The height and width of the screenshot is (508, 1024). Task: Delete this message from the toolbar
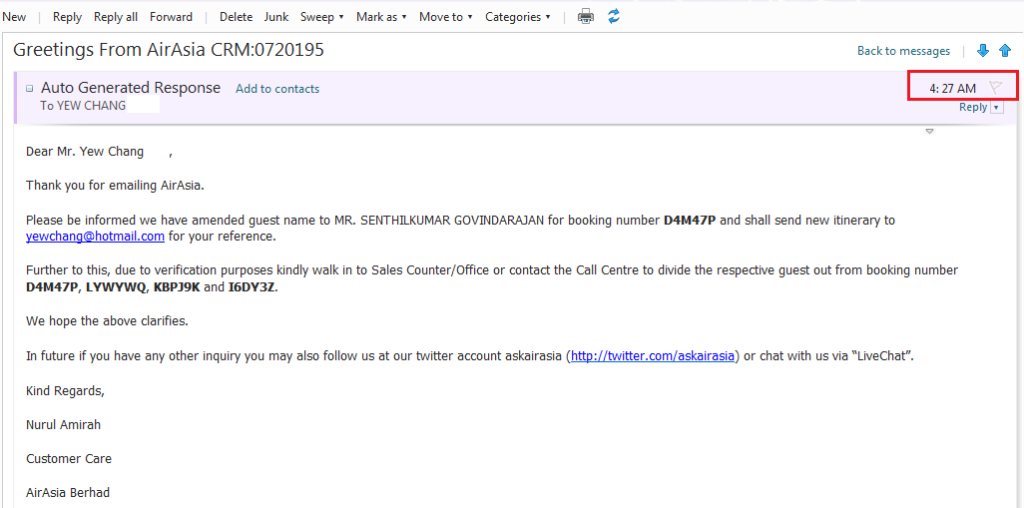tap(236, 17)
